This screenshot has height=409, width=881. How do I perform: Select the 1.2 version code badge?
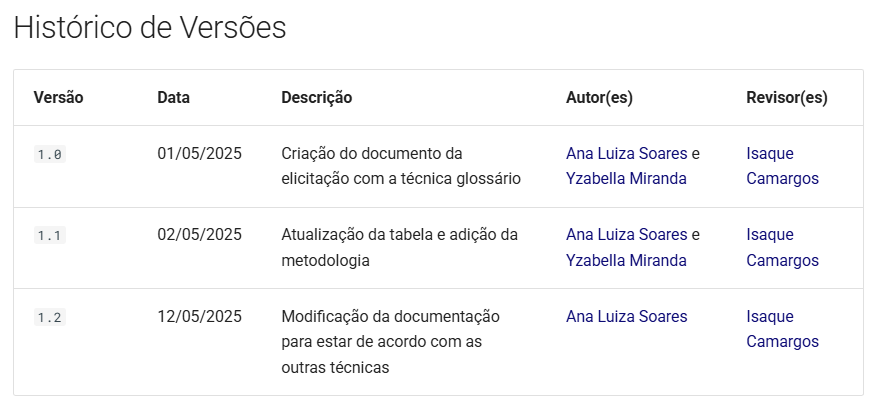tap(50, 317)
